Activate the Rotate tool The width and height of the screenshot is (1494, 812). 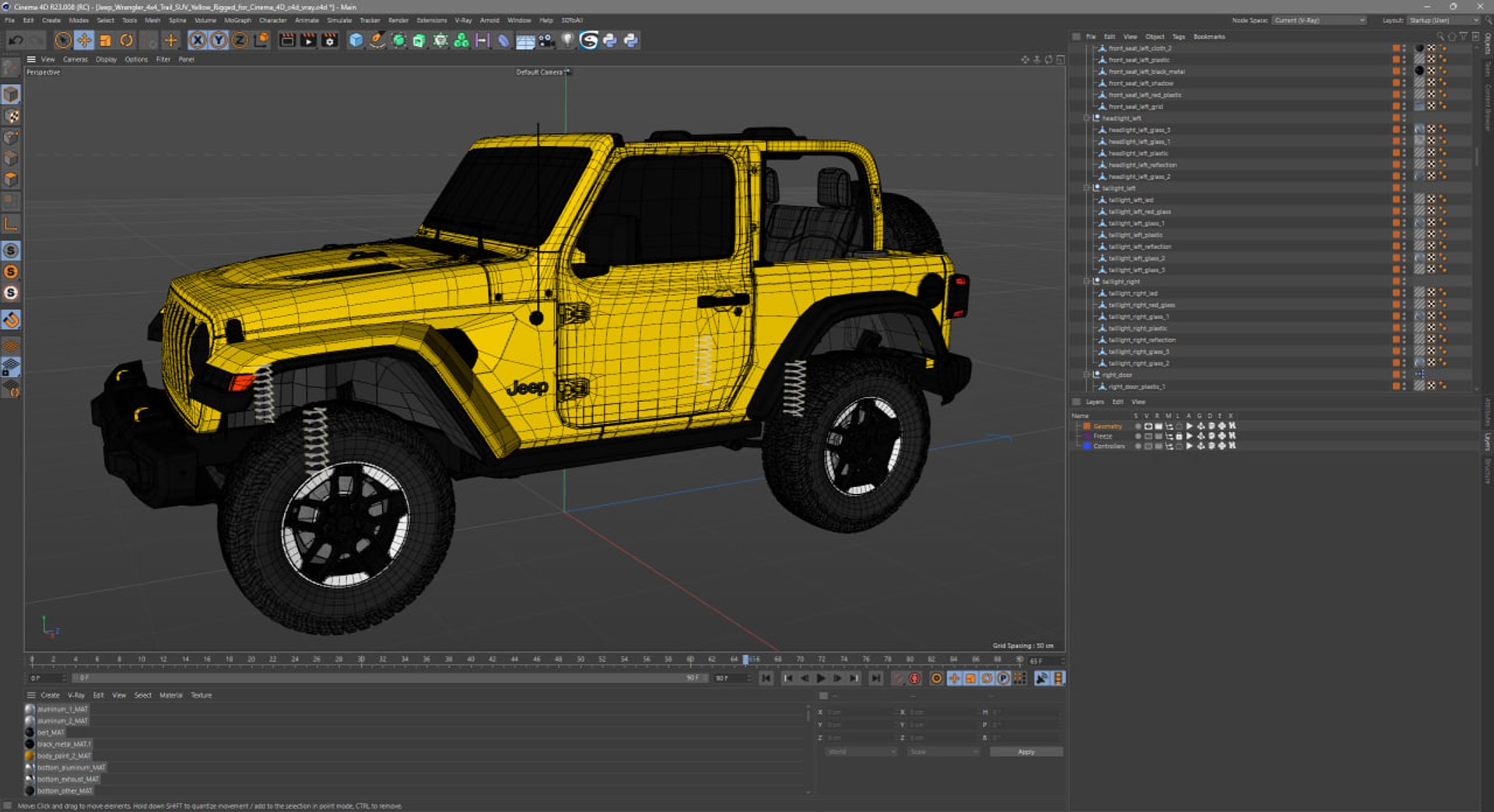[126, 40]
